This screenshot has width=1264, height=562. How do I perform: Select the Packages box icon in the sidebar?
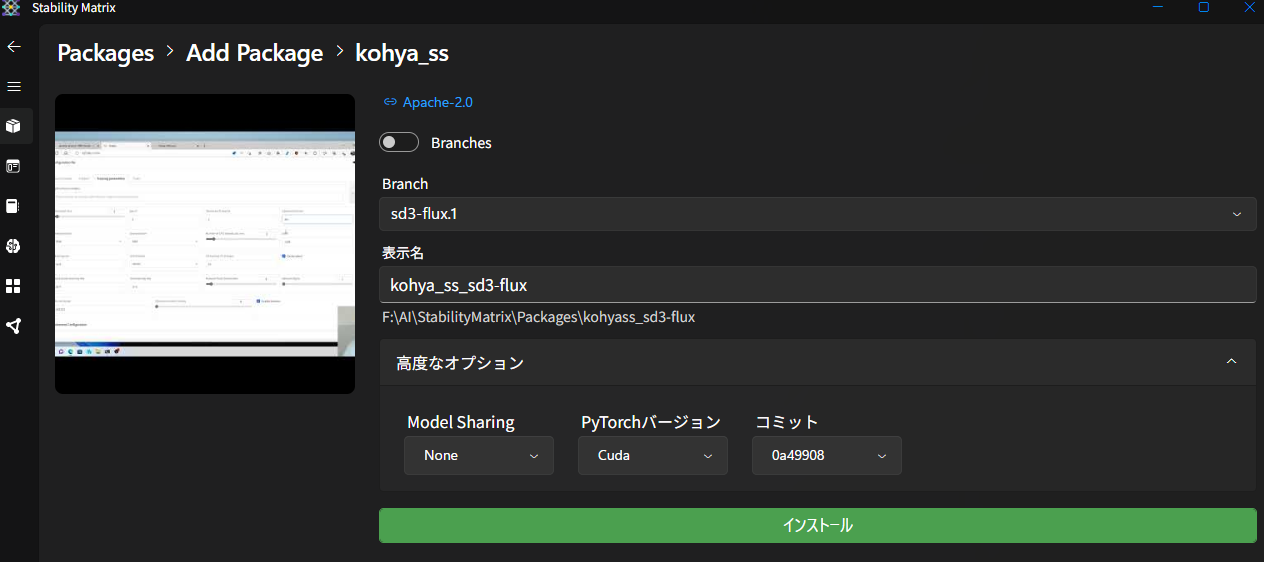pos(14,126)
